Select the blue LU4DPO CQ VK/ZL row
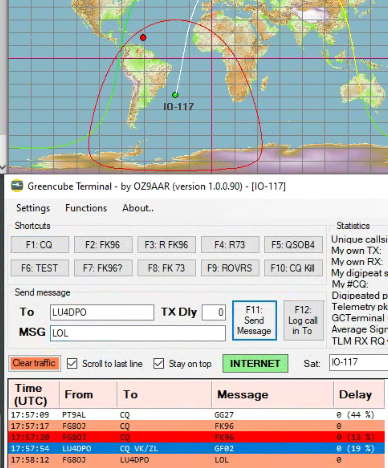This screenshot has height=468, width=388. click(x=197, y=448)
